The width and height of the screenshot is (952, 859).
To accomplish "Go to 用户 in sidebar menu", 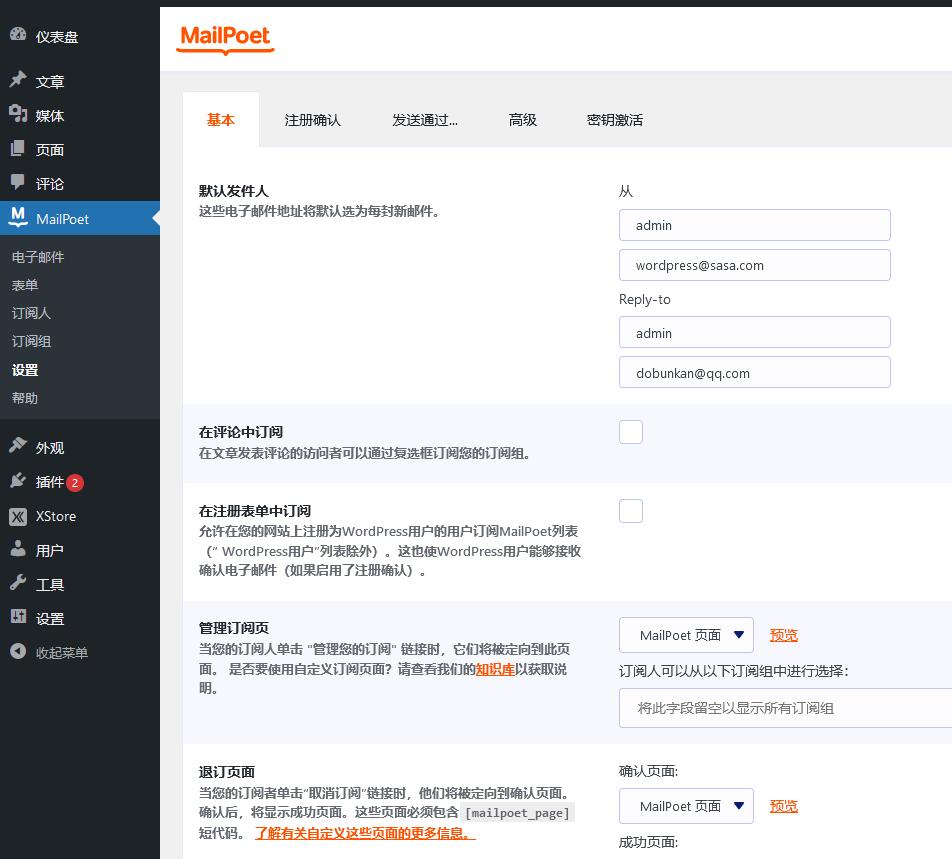I will [x=50, y=551].
